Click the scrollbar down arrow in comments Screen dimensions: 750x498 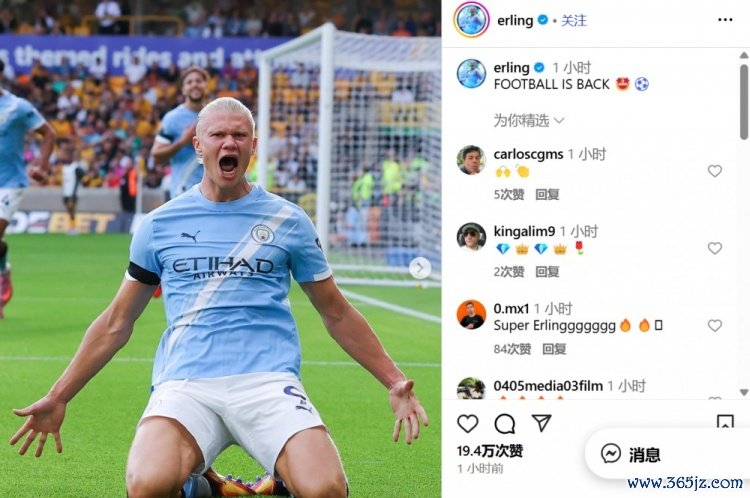pos(744,392)
